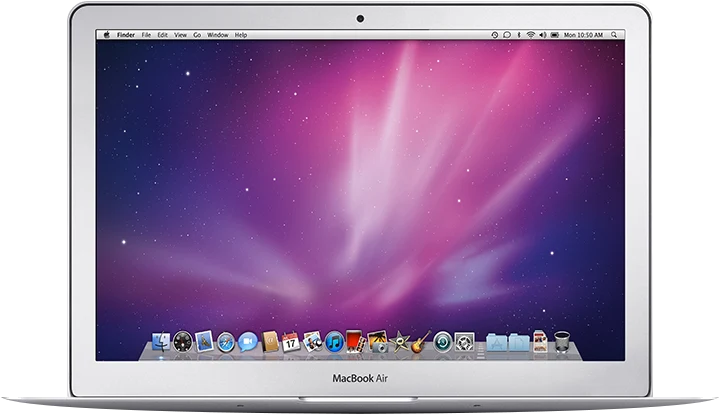Open the Wi-Fi status menu
Image resolution: width=720 pixels, height=418 pixels.
531,35
